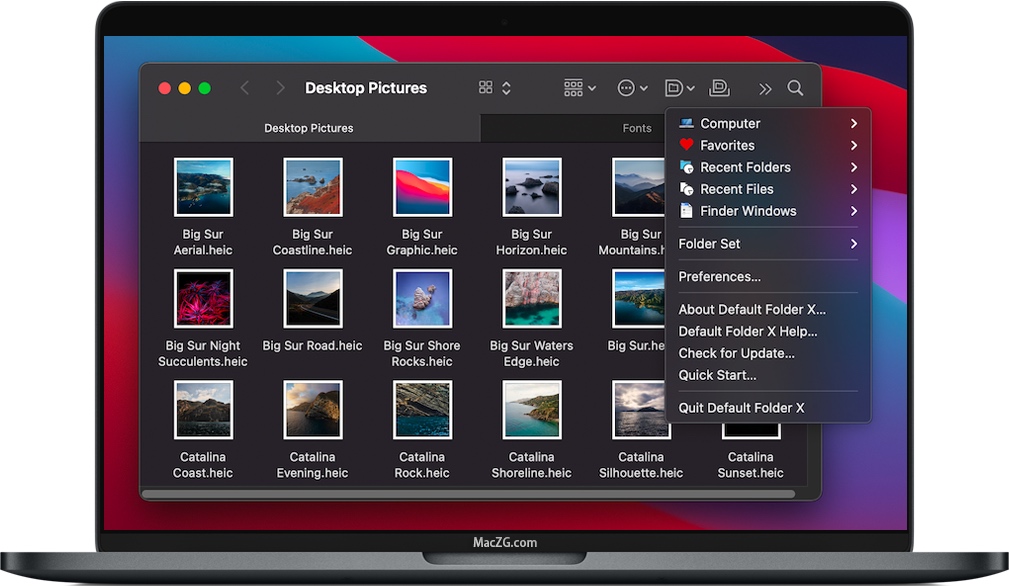Open the icon view switcher dropdown

coord(495,88)
